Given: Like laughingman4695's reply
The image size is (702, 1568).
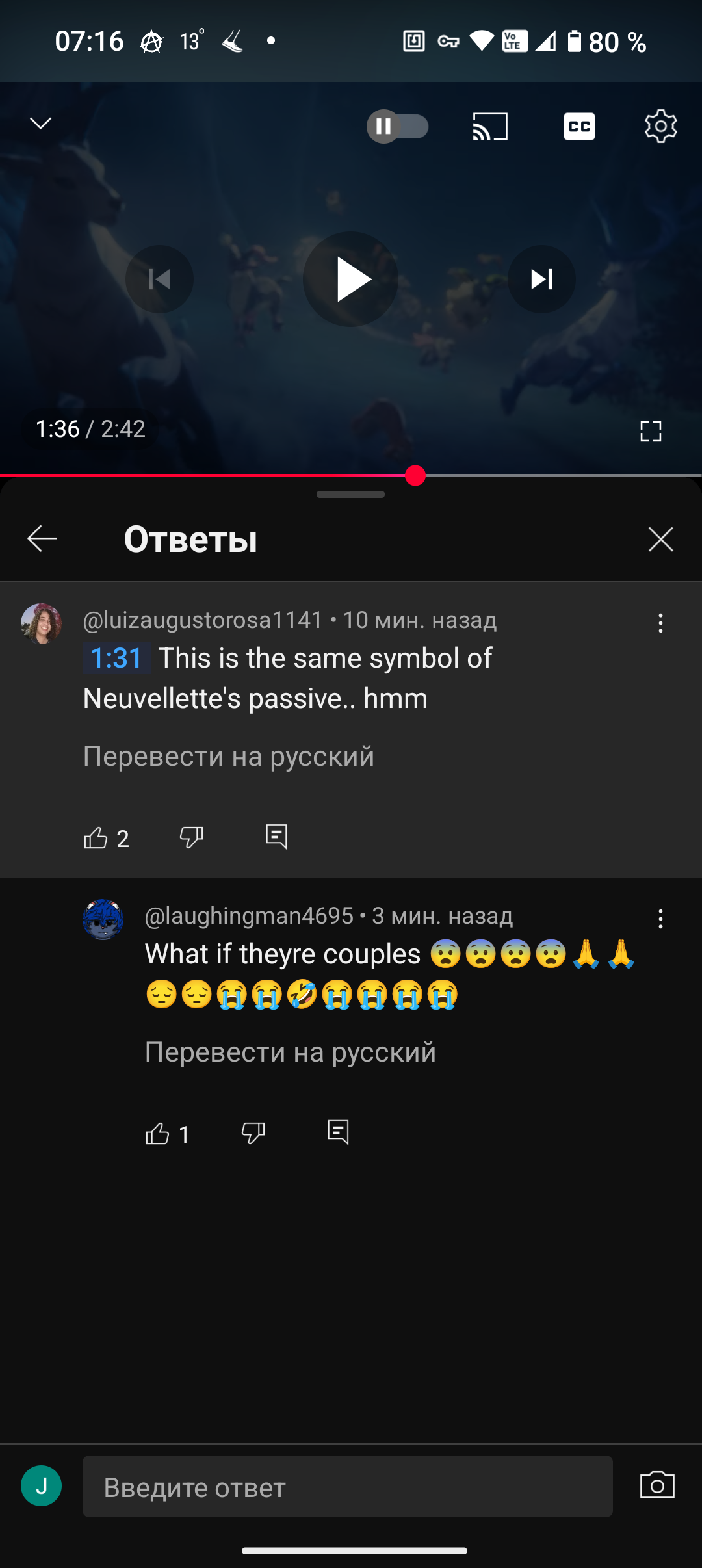Looking at the screenshot, I should 157,1133.
